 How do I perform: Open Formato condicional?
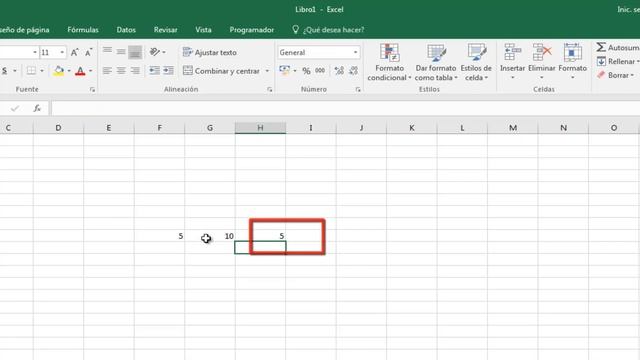pyautogui.click(x=389, y=62)
